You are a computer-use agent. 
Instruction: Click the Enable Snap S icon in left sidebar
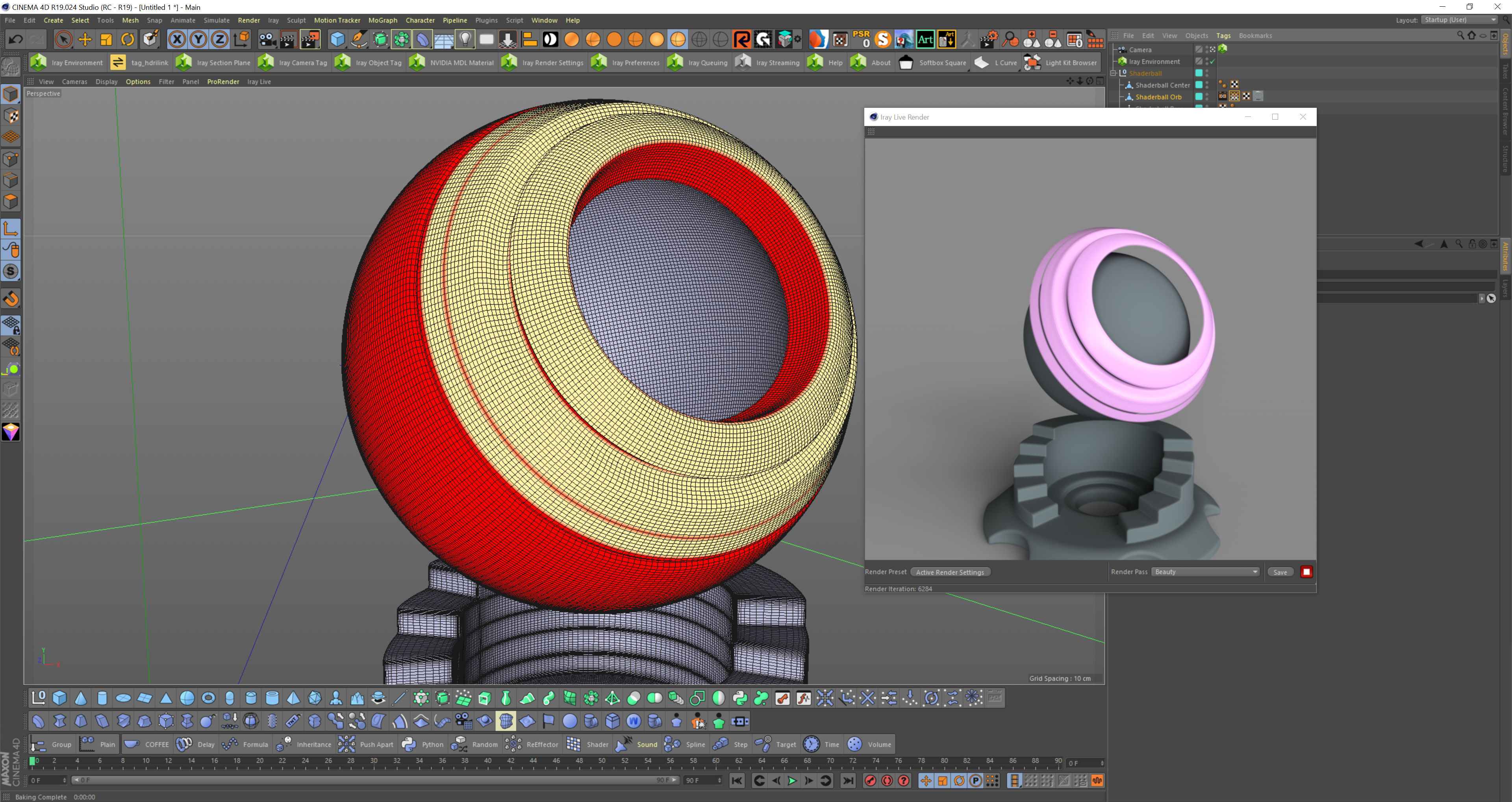point(11,271)
